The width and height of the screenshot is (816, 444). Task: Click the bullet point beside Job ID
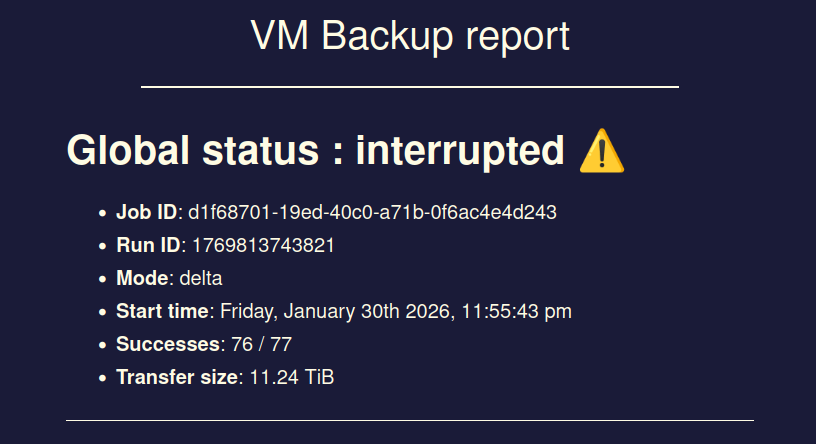(x=102, y=213)
